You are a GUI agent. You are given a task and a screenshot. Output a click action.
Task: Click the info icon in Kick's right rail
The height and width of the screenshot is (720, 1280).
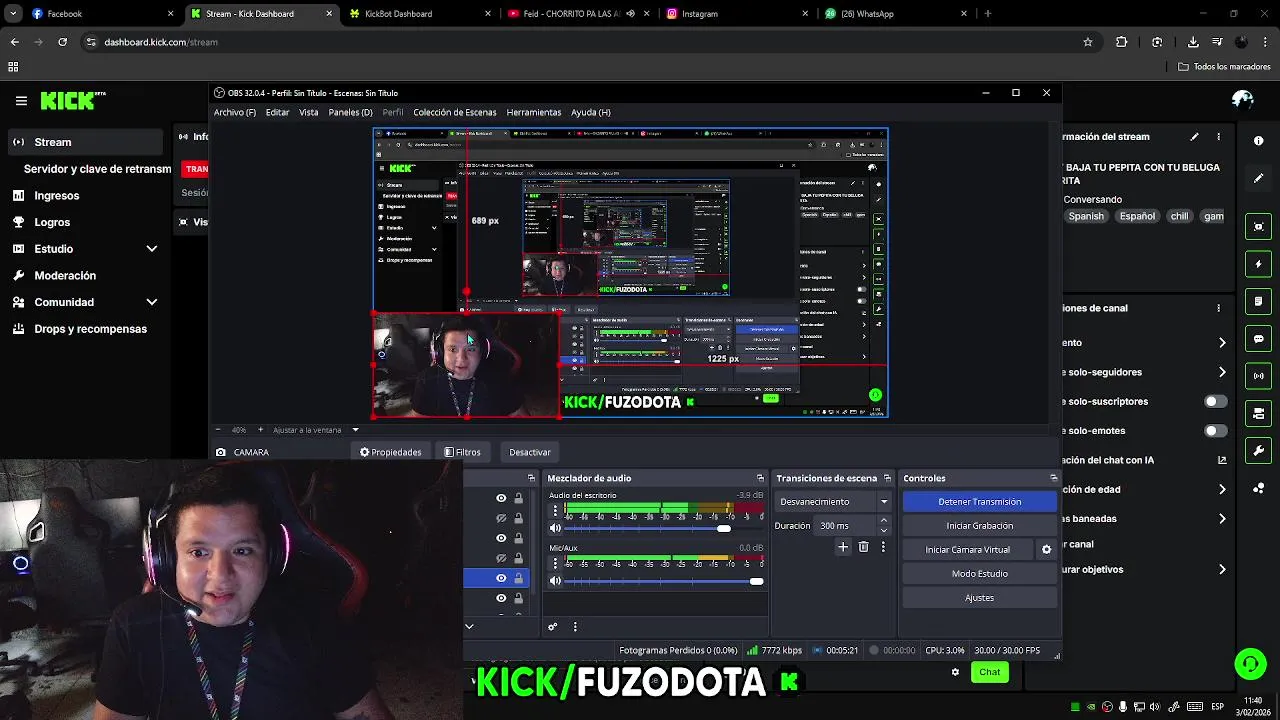1259,141
